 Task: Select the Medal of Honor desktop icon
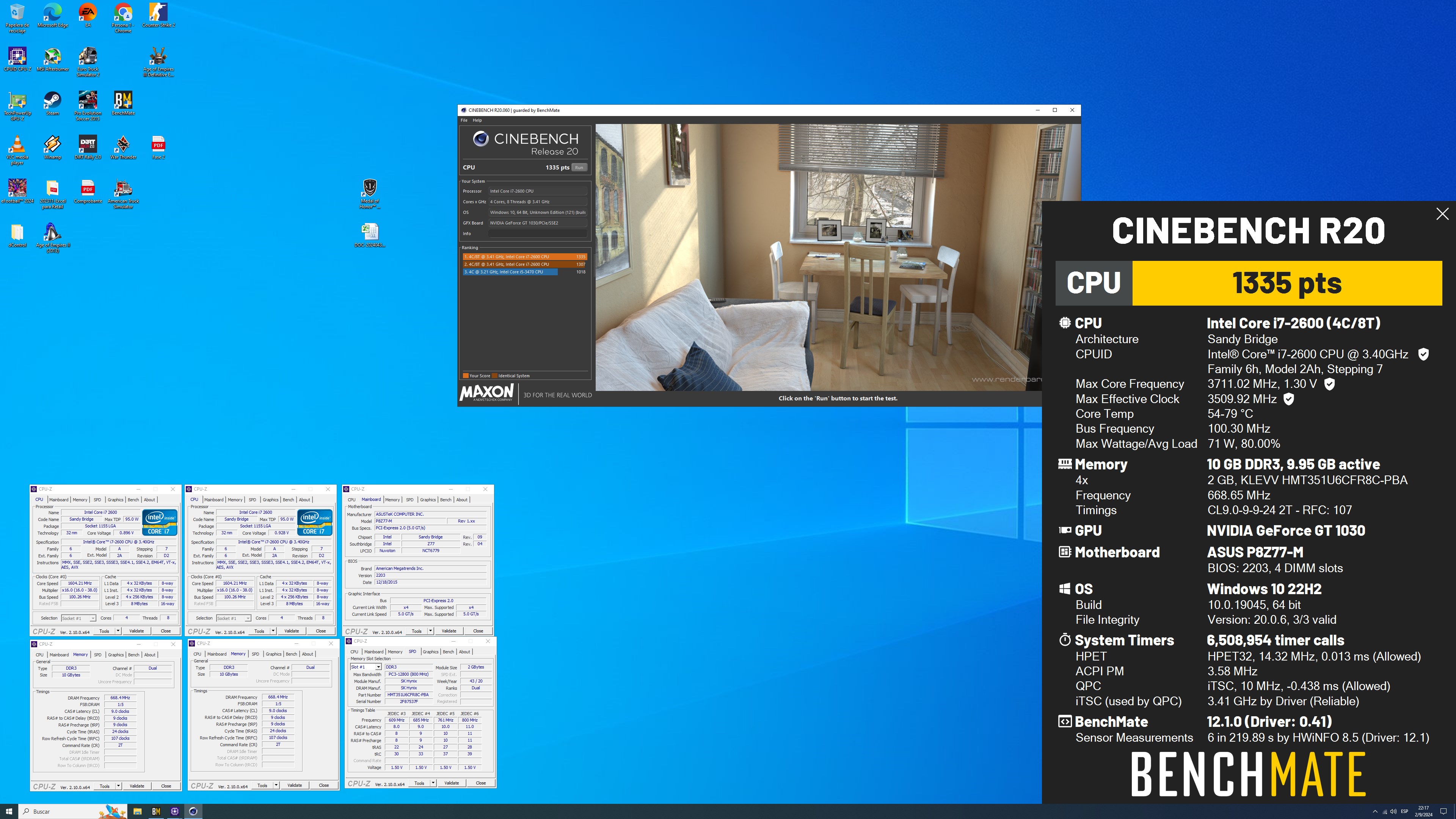pos(370,194)
